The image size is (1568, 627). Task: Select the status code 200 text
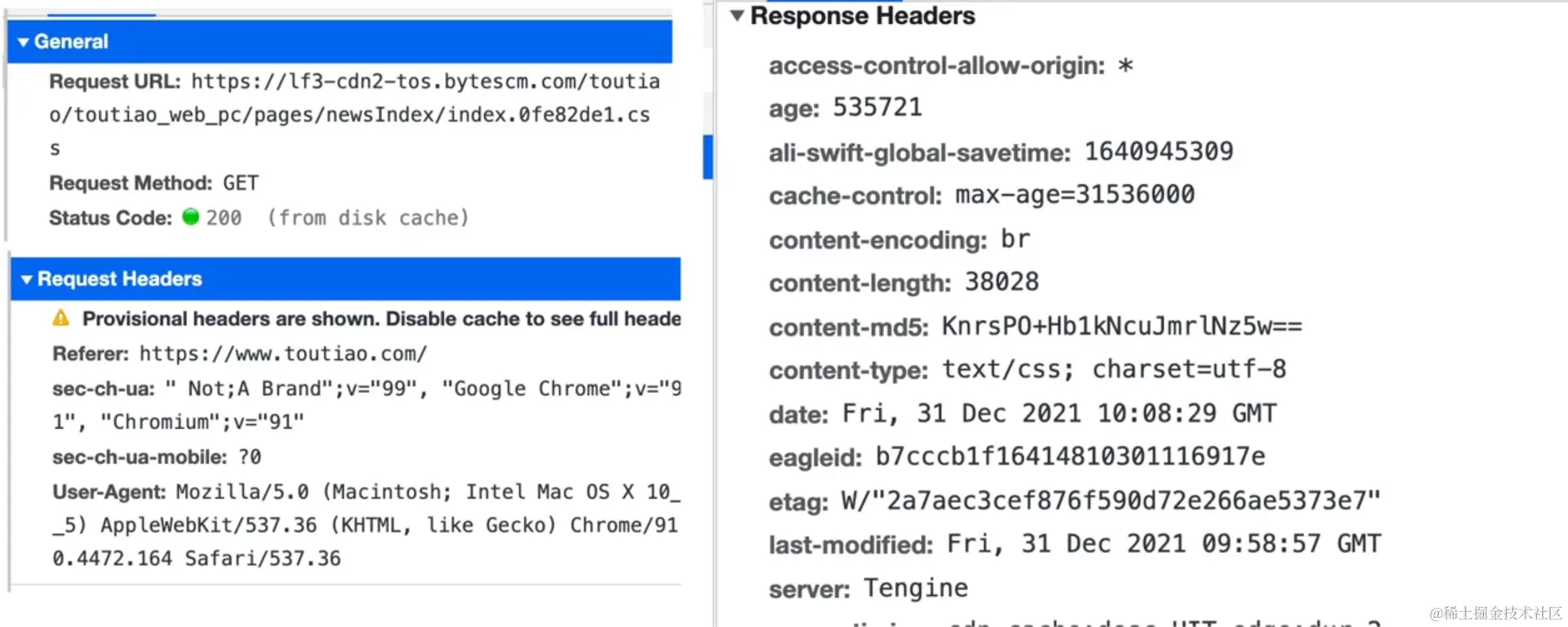coord(224,218)
